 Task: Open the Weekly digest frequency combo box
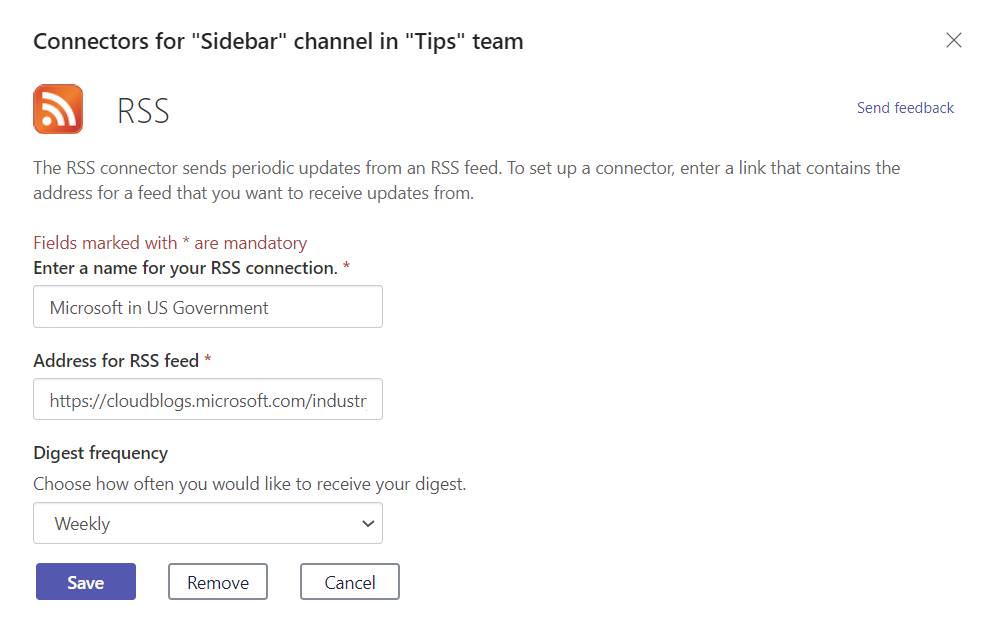(208, 523)
